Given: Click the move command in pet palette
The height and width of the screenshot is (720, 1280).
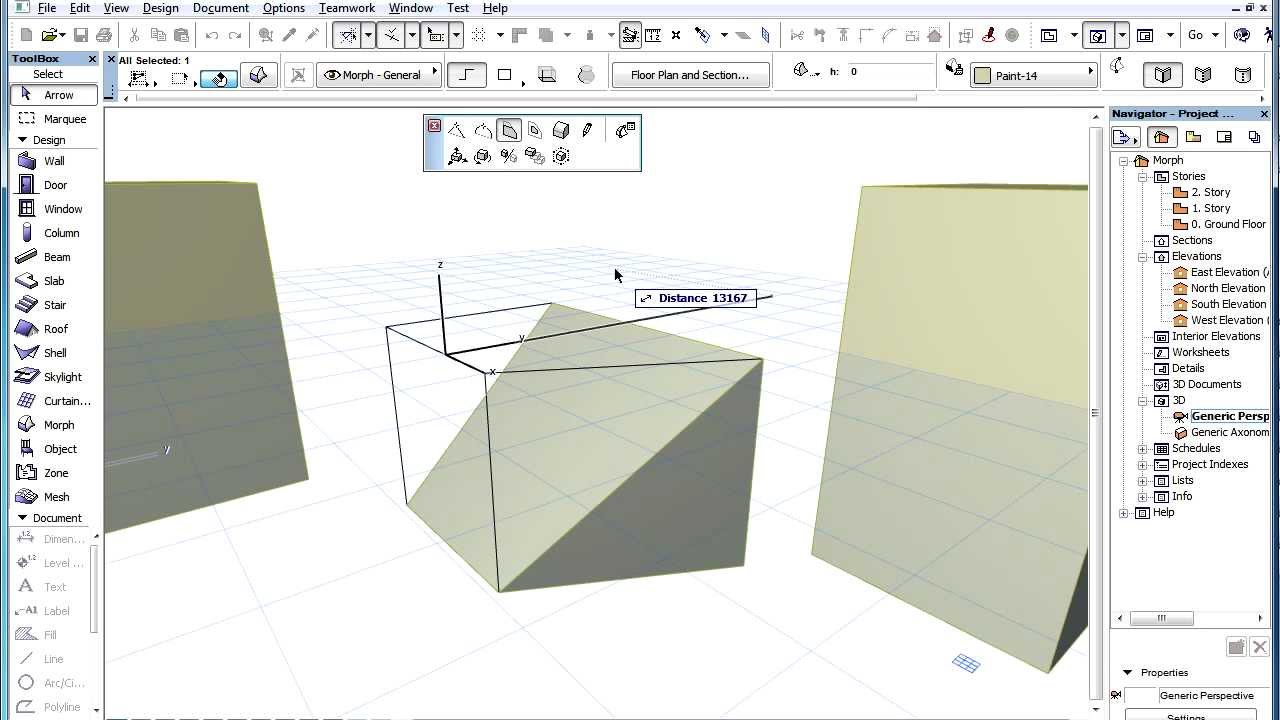Looking at the screenshot, I should (x=457, y=156).
